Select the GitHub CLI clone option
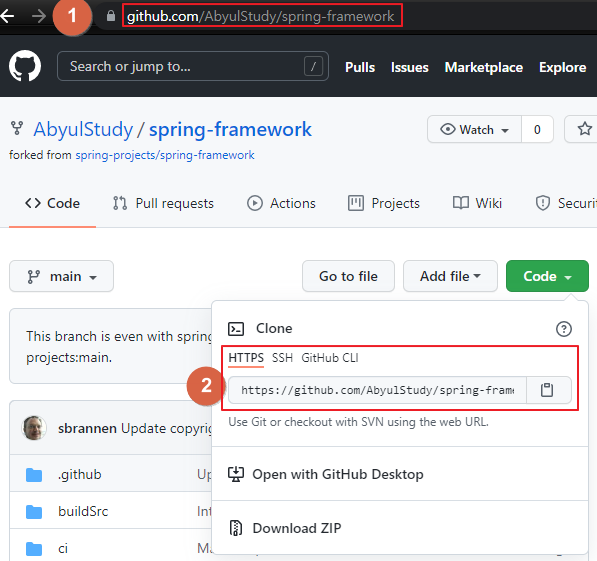Image resolution: width=597 pixels, height=561 pixels. [x=330, y=358]
